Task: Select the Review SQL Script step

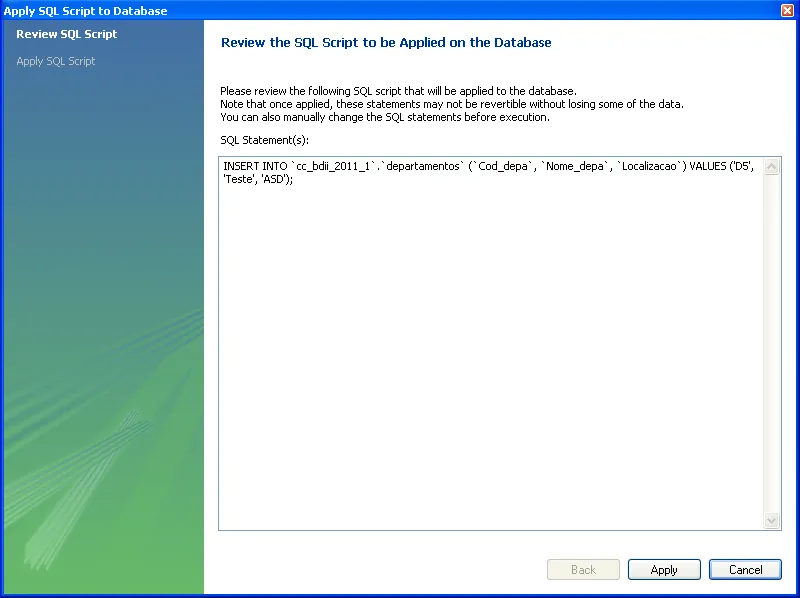Action: pyautogui.click(x=67, y=34)
